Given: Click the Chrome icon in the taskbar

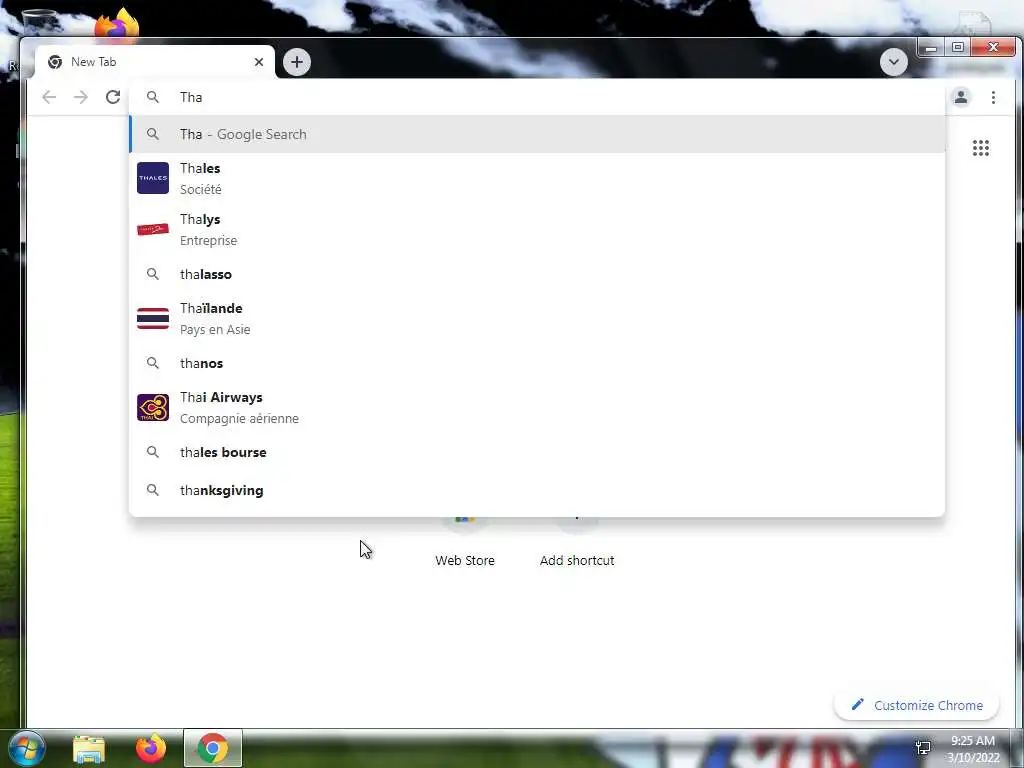Looking at the screenshot, I should [x=213, y=748].
